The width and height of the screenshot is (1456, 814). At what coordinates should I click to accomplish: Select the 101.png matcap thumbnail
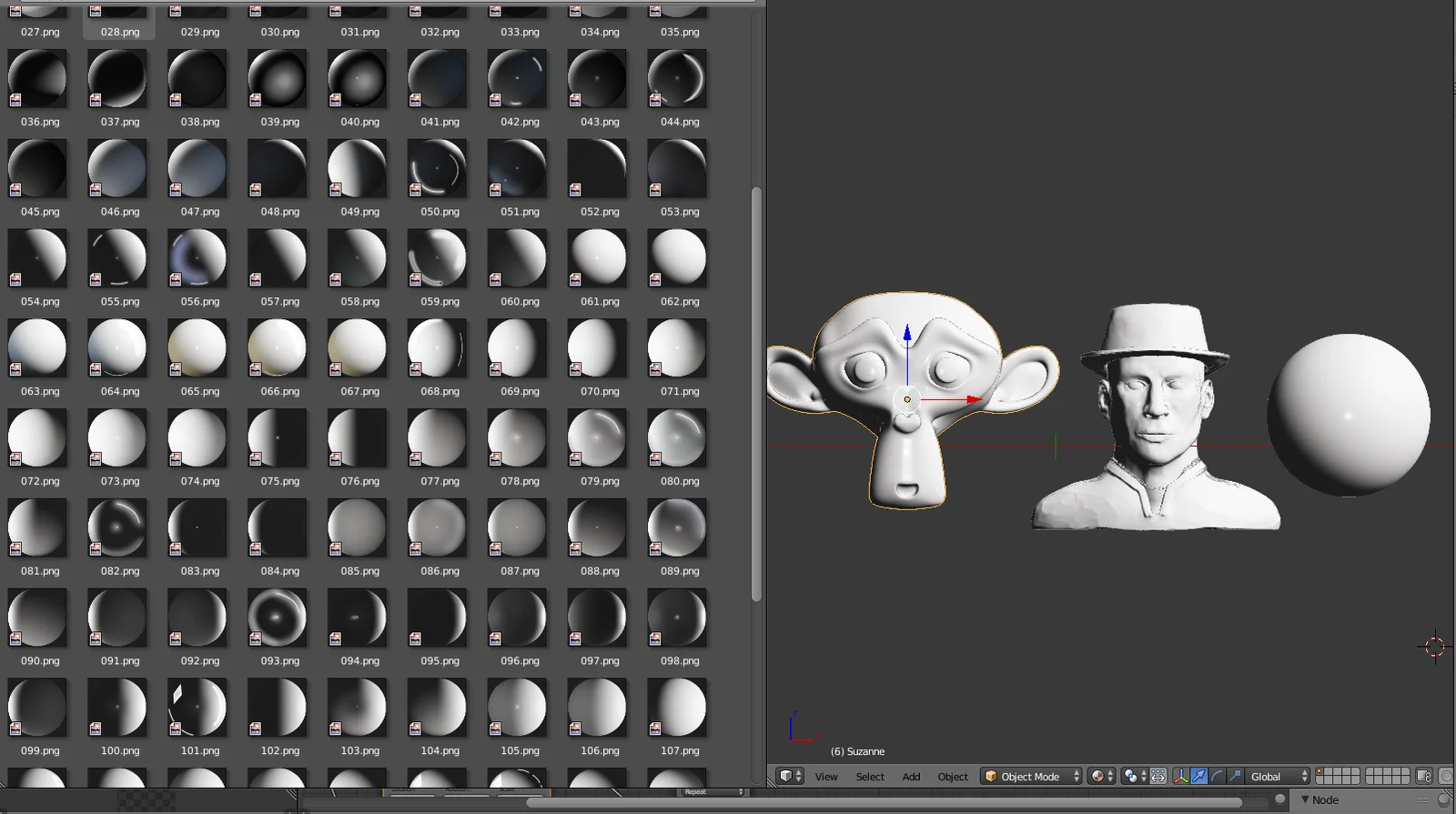197,708
